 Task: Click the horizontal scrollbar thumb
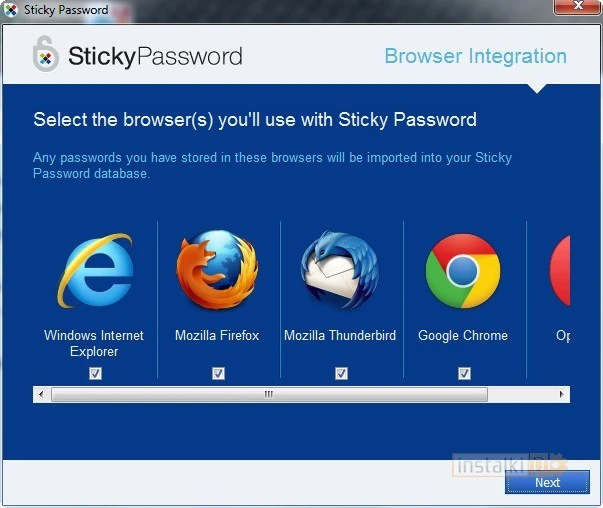(x=269, y=394)
